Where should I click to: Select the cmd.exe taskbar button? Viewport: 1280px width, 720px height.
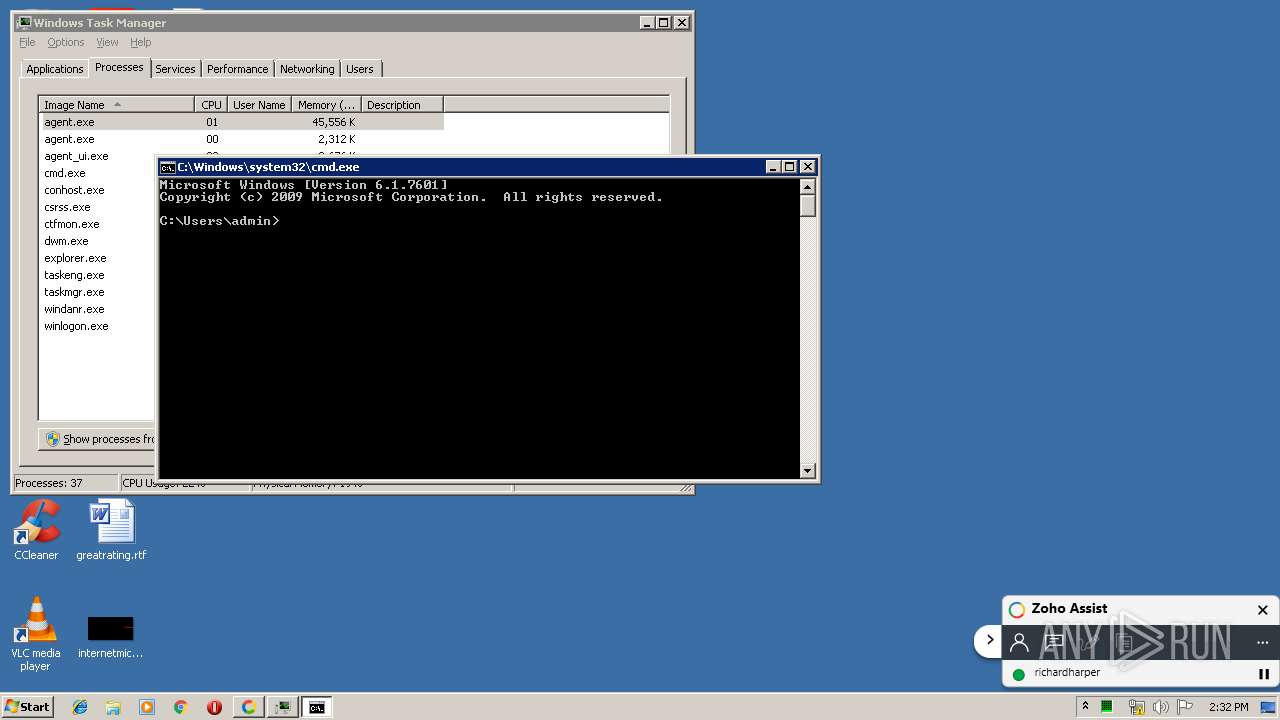(x=317, y=707)
